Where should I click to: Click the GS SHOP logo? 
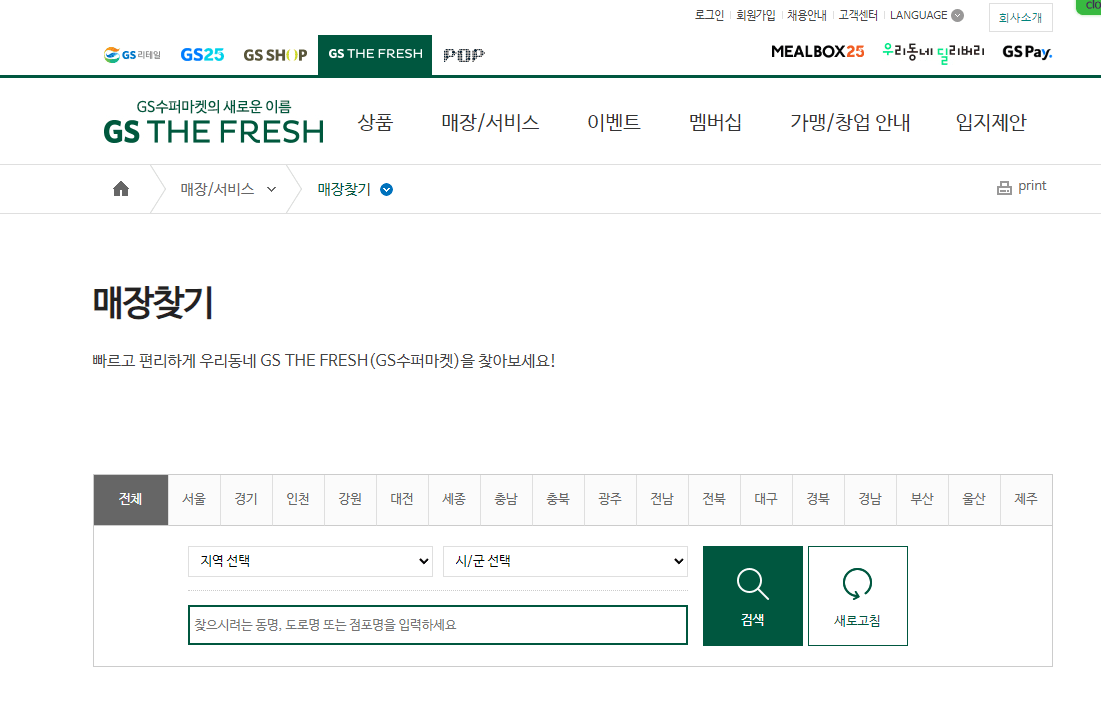point(275,54)
